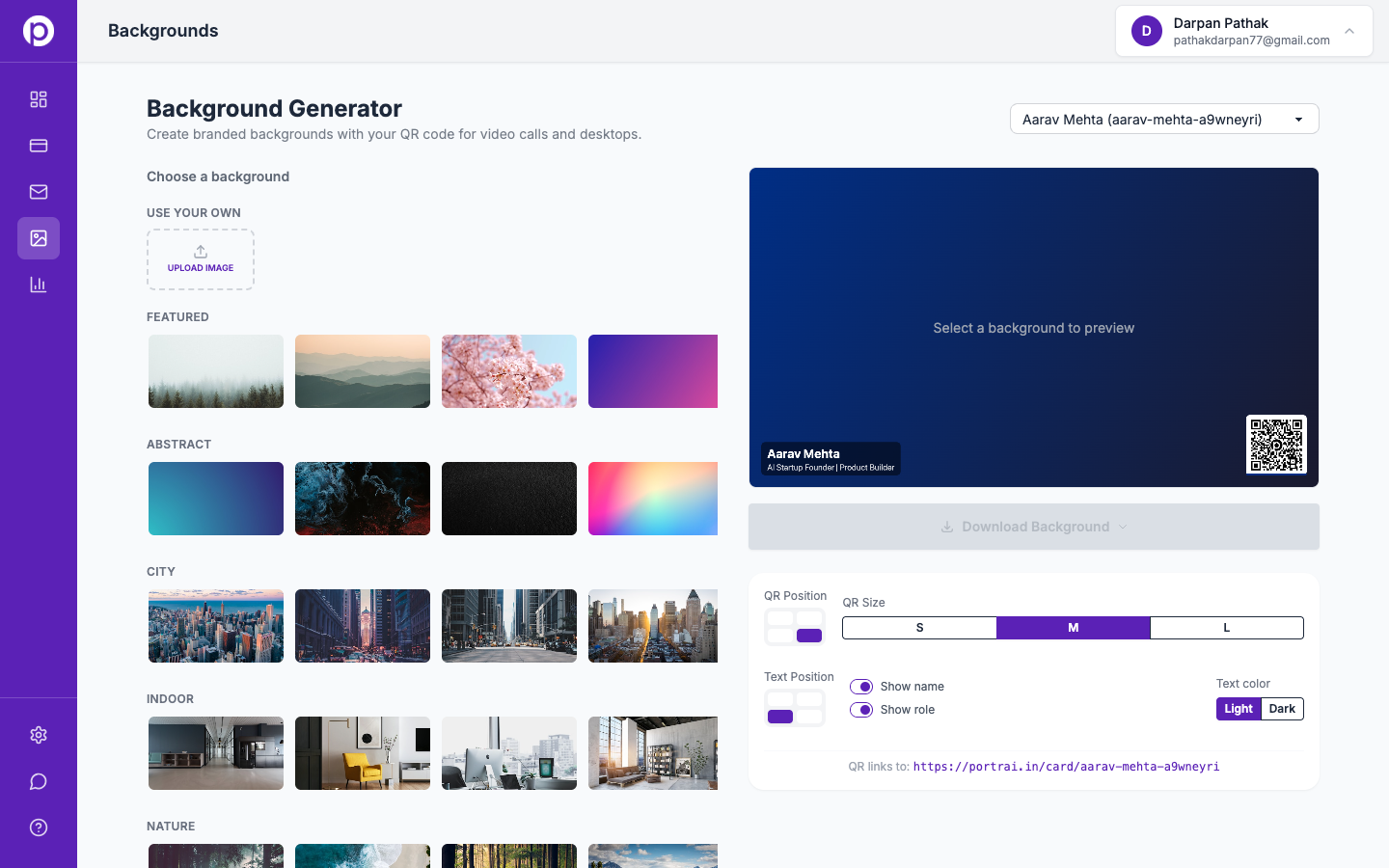
Task: Open the analytics bar chart icon in the sidebar
Action: pyautogui.click(x=39, y=285)
